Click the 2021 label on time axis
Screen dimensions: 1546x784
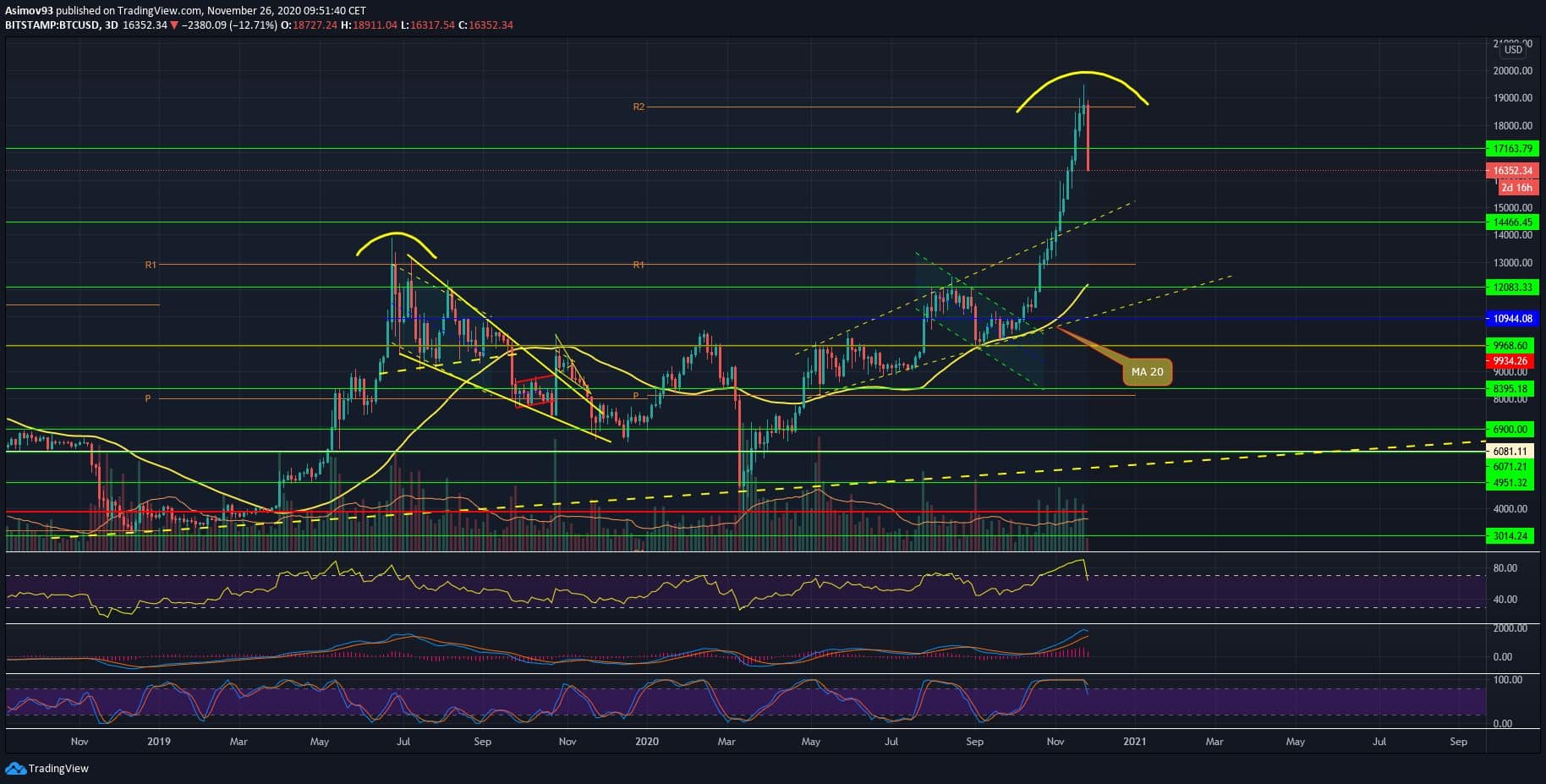pyautogui.click(x=1134, y=742)
